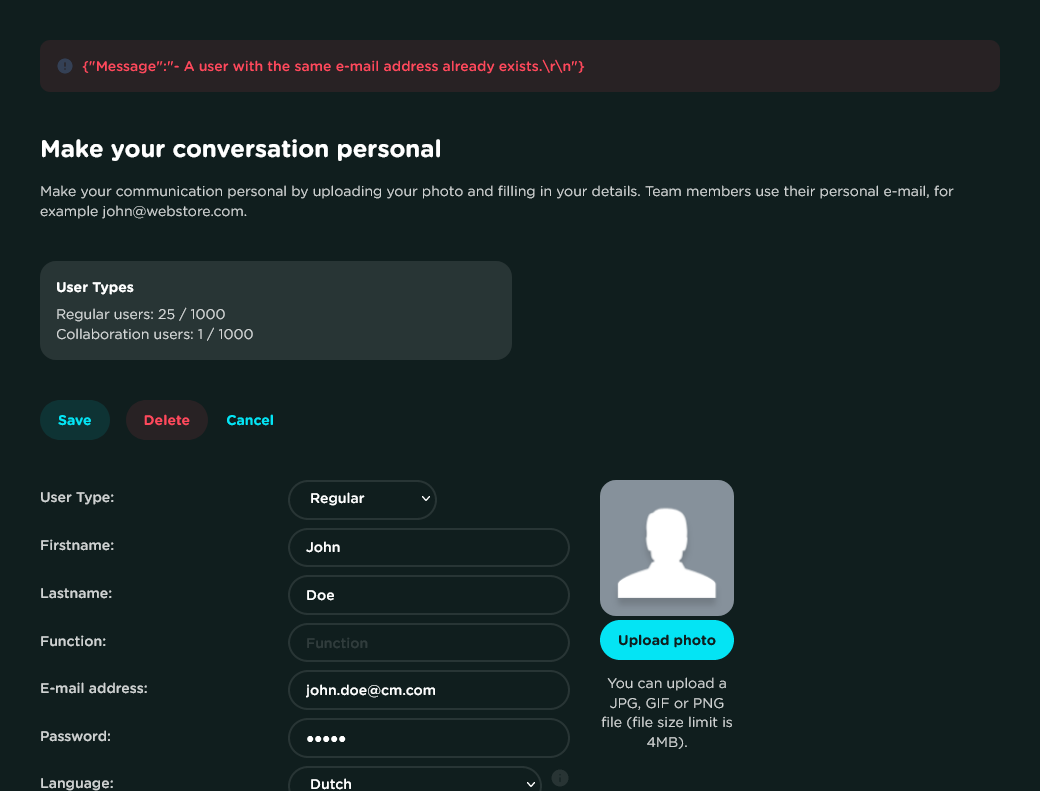Click the User Types summary heading

[x=95, y=288]
